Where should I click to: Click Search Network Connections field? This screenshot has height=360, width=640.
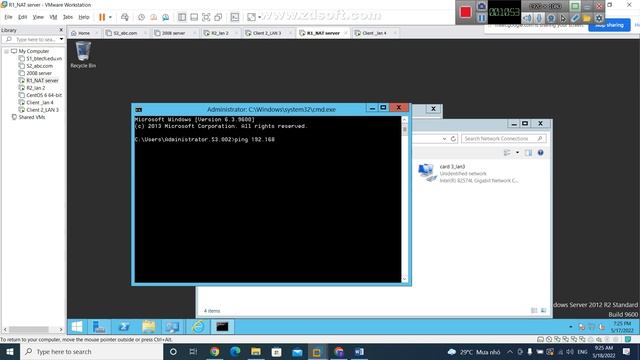[x=504, y=139]
